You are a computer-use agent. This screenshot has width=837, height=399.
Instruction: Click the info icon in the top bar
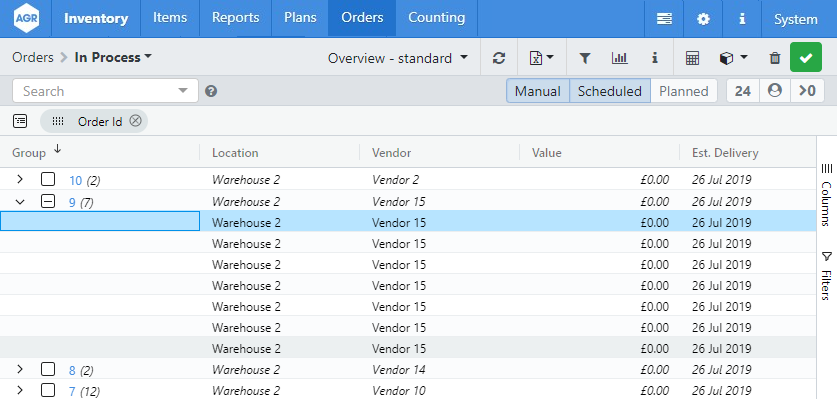(742, 19)
